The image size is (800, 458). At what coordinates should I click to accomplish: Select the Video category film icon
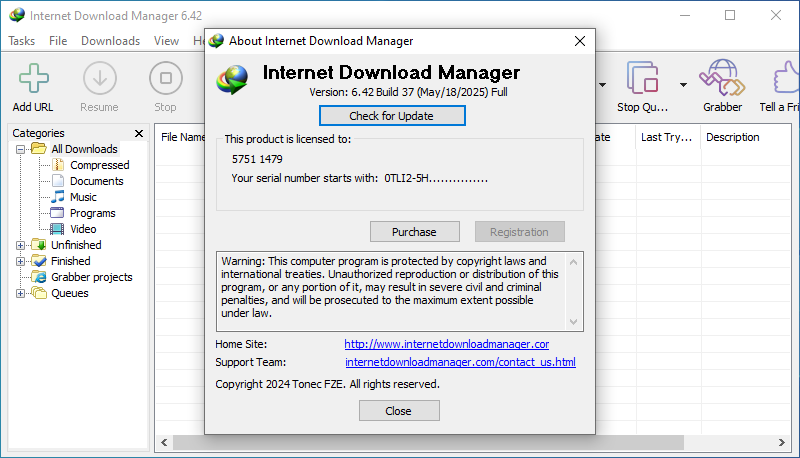coord(57,228)
